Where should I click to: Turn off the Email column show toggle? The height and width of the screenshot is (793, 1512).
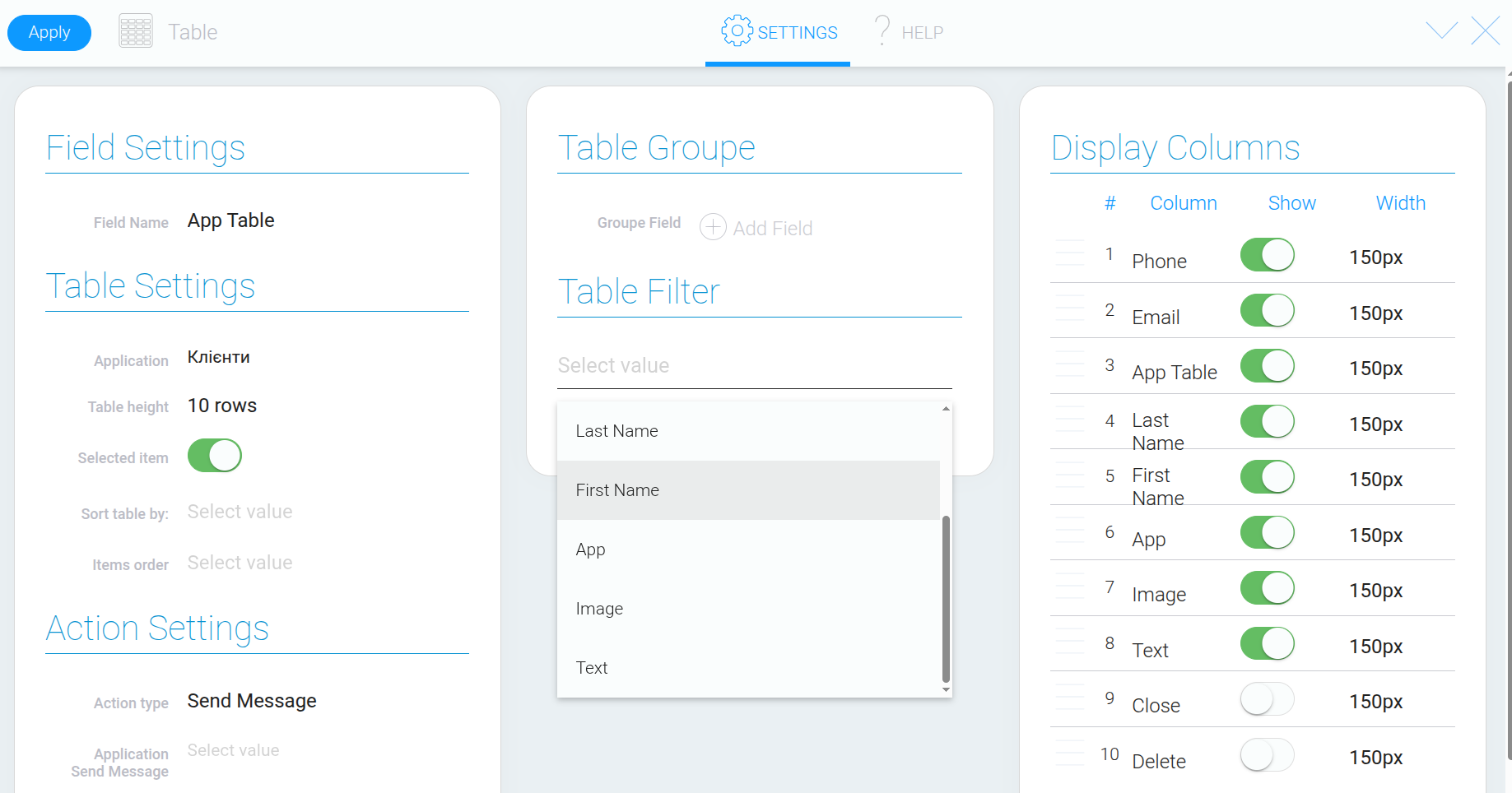[x=1267, y=311]
